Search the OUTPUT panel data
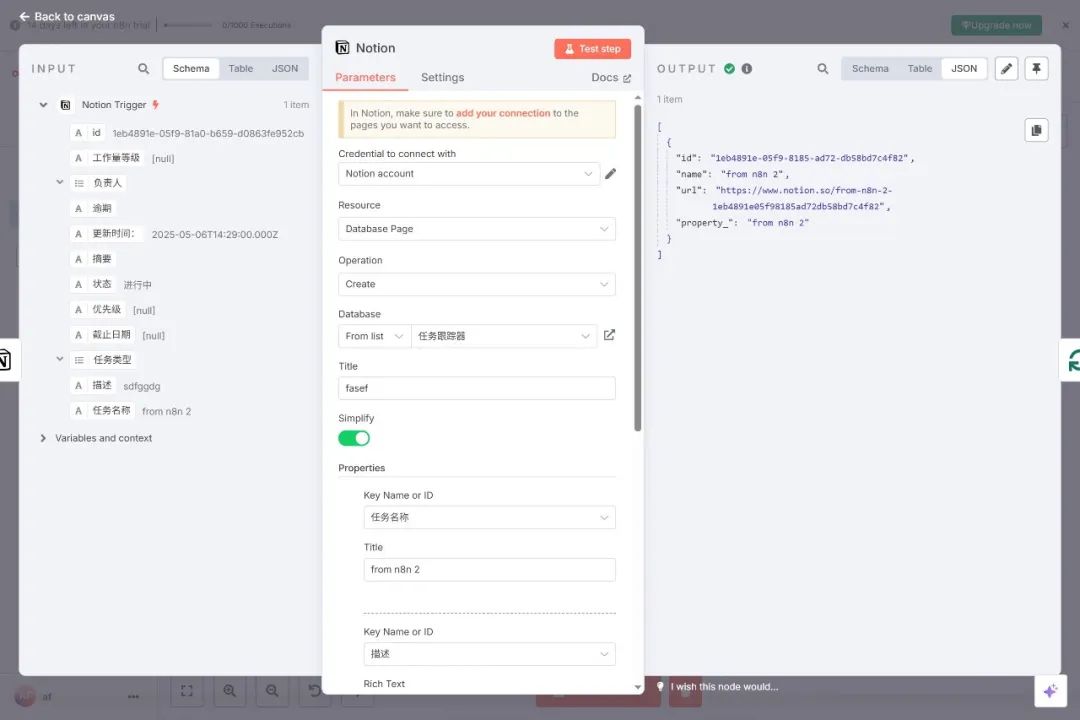This screenshot has height=720, width=1080. point(822,68)
